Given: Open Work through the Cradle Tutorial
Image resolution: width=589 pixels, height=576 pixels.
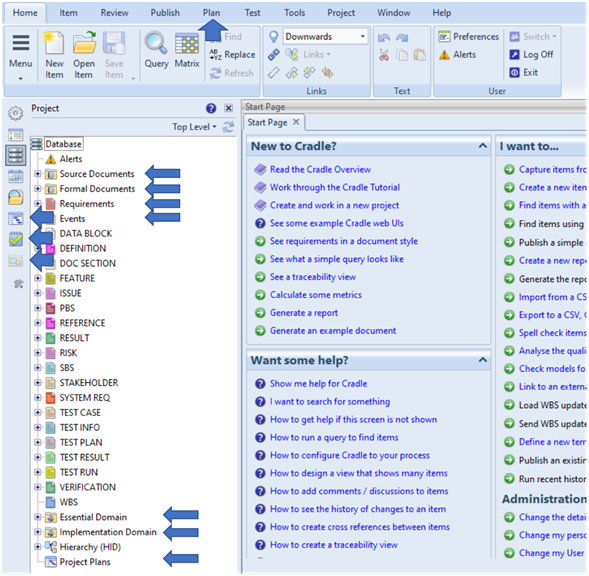Looking at the screenshot, I should pos(335,187).
